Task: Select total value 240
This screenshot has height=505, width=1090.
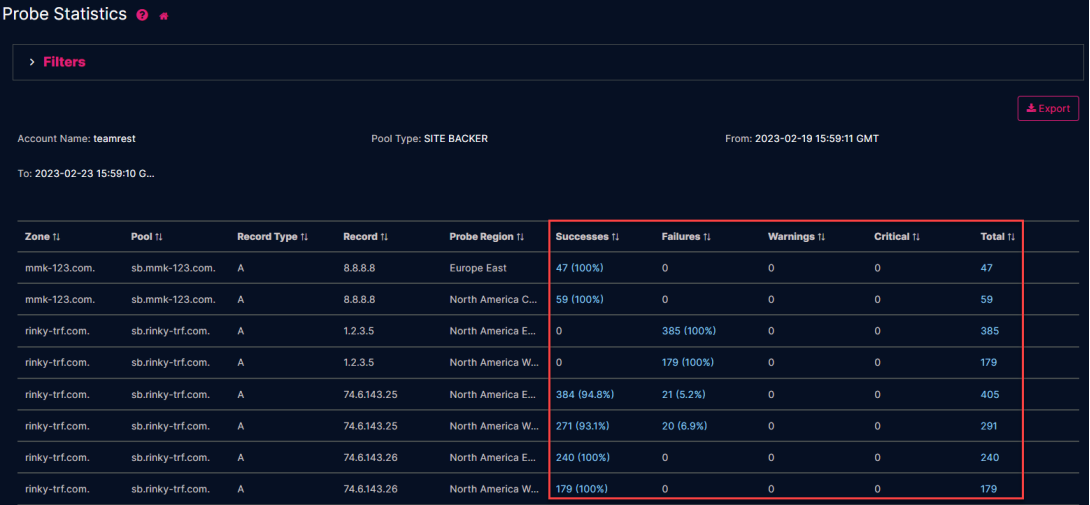Action: [x=990, y=458]
